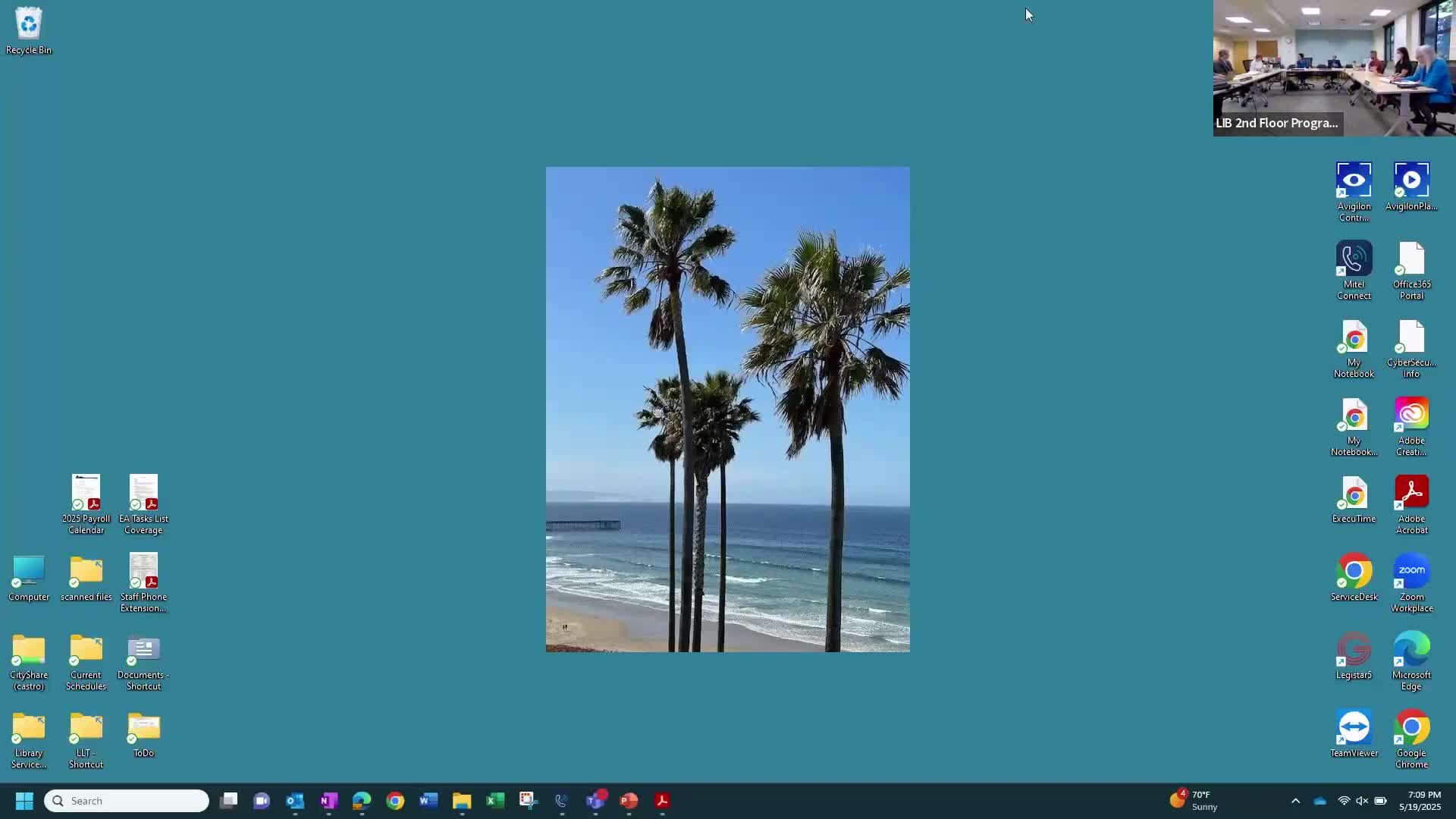The height and width of the screenshot is (819, 1456).
Task: Open the Legistar5 desktop icon
Action: 1354,650
